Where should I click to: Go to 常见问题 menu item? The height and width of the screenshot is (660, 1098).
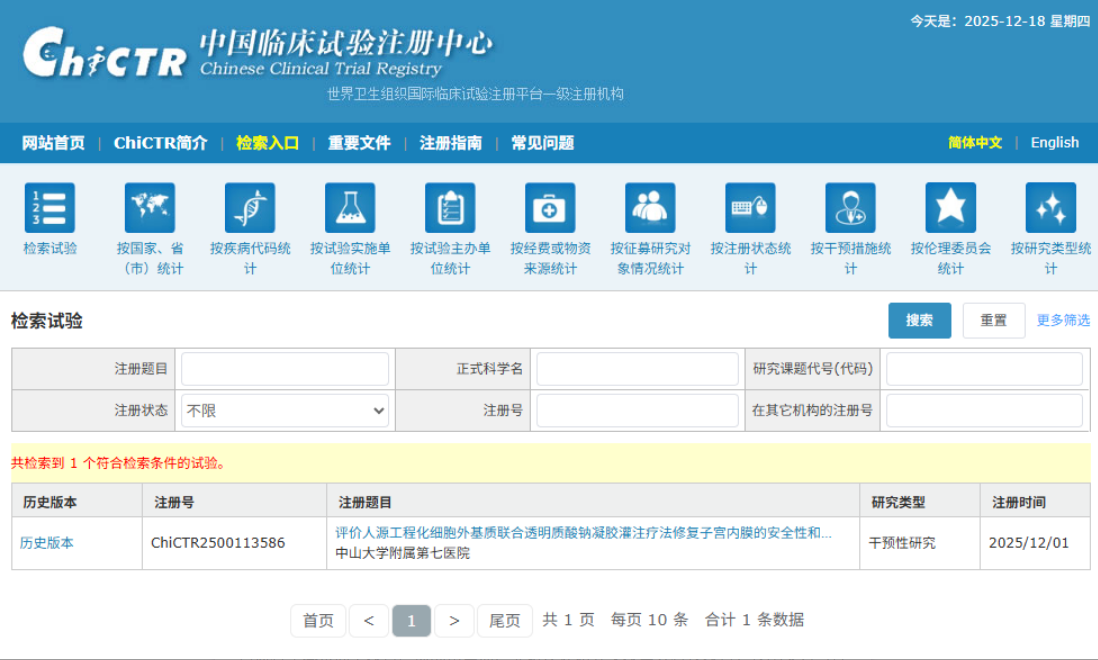[542, 143]
